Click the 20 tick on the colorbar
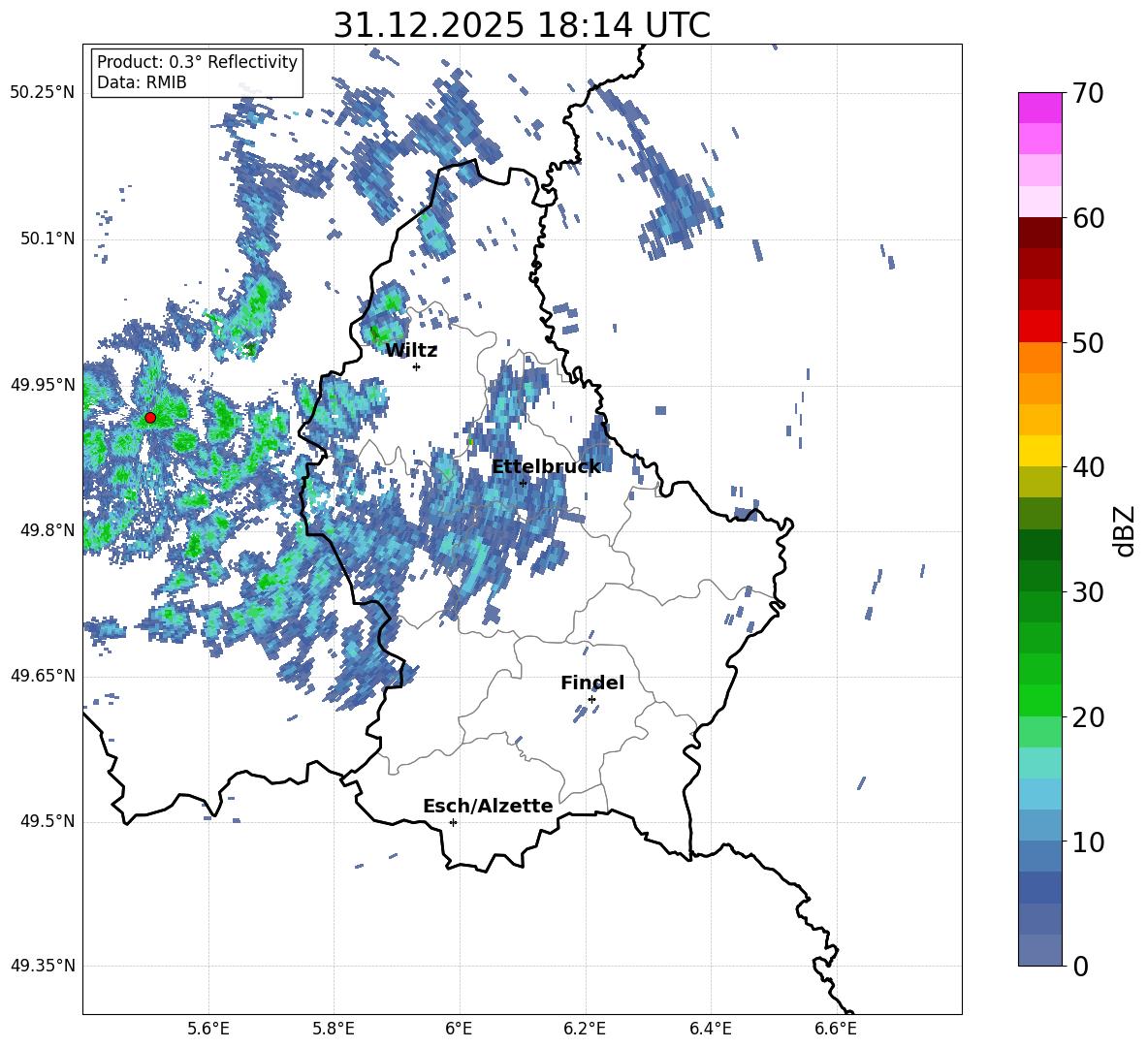This screenshot has width=1148, height=1048. (1088, 717)
